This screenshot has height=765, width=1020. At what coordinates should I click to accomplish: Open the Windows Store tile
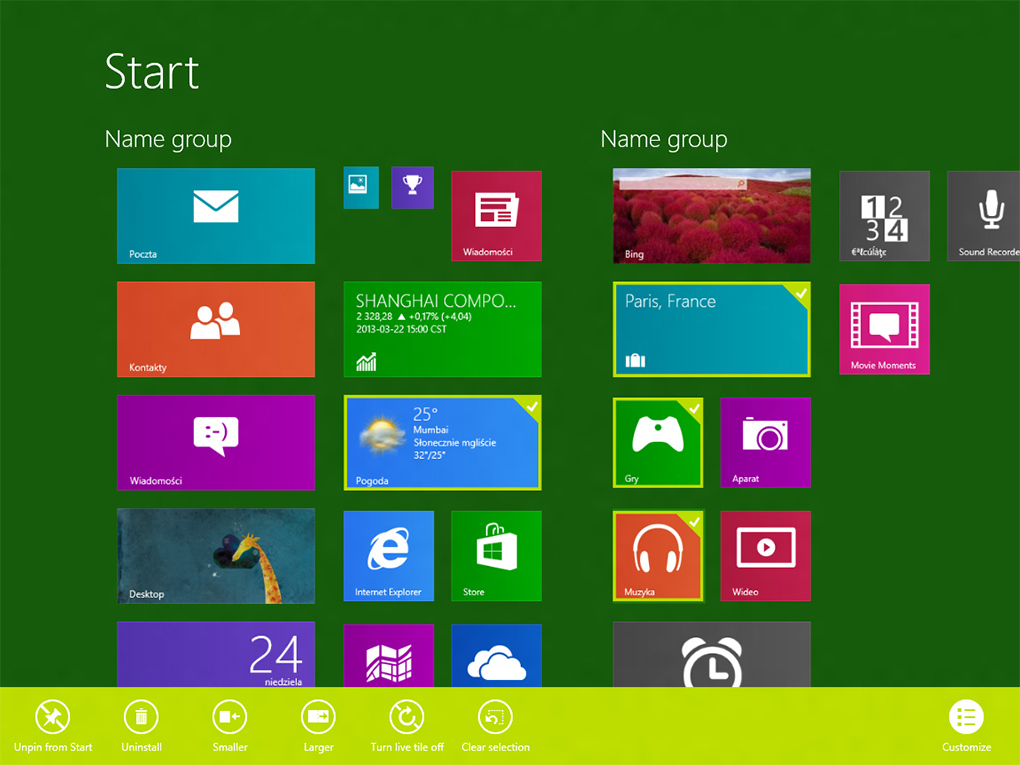pos(496,556)
